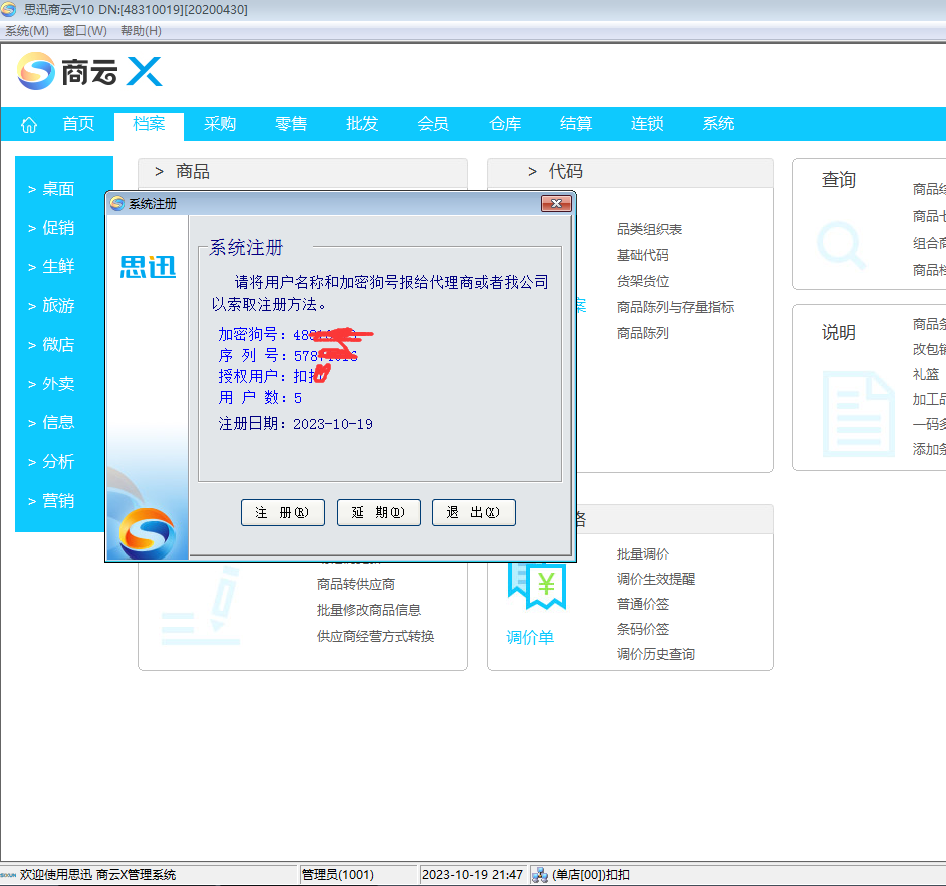Open 品类组织表

click(649, 229)
